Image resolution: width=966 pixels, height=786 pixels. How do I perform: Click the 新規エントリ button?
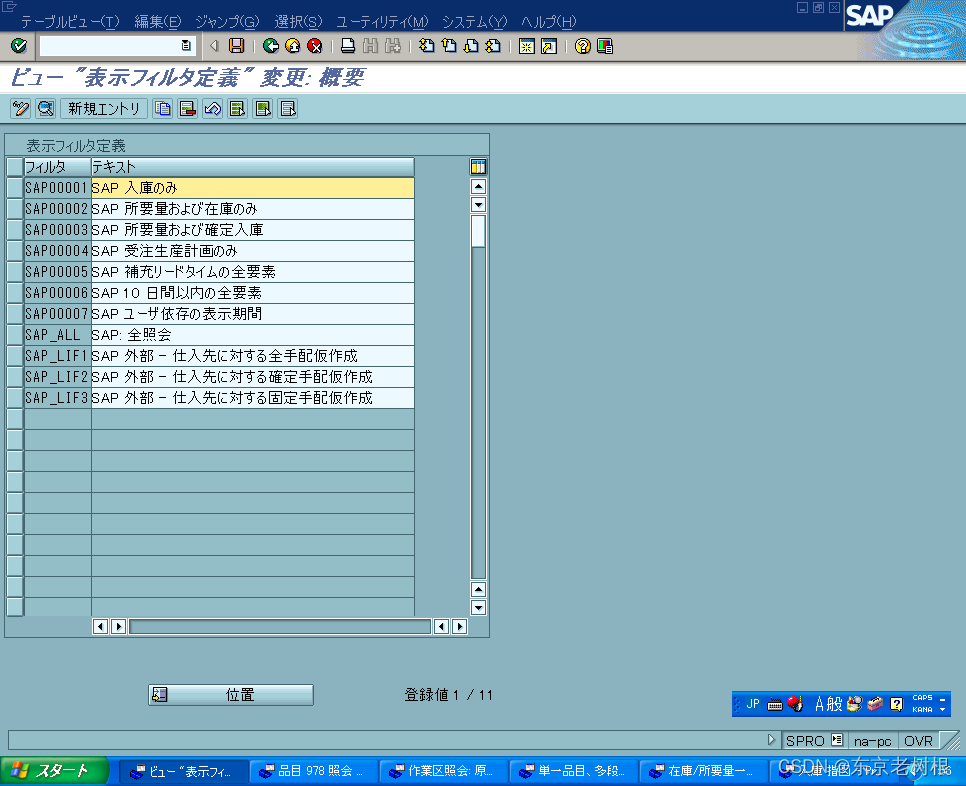point(104,108)
